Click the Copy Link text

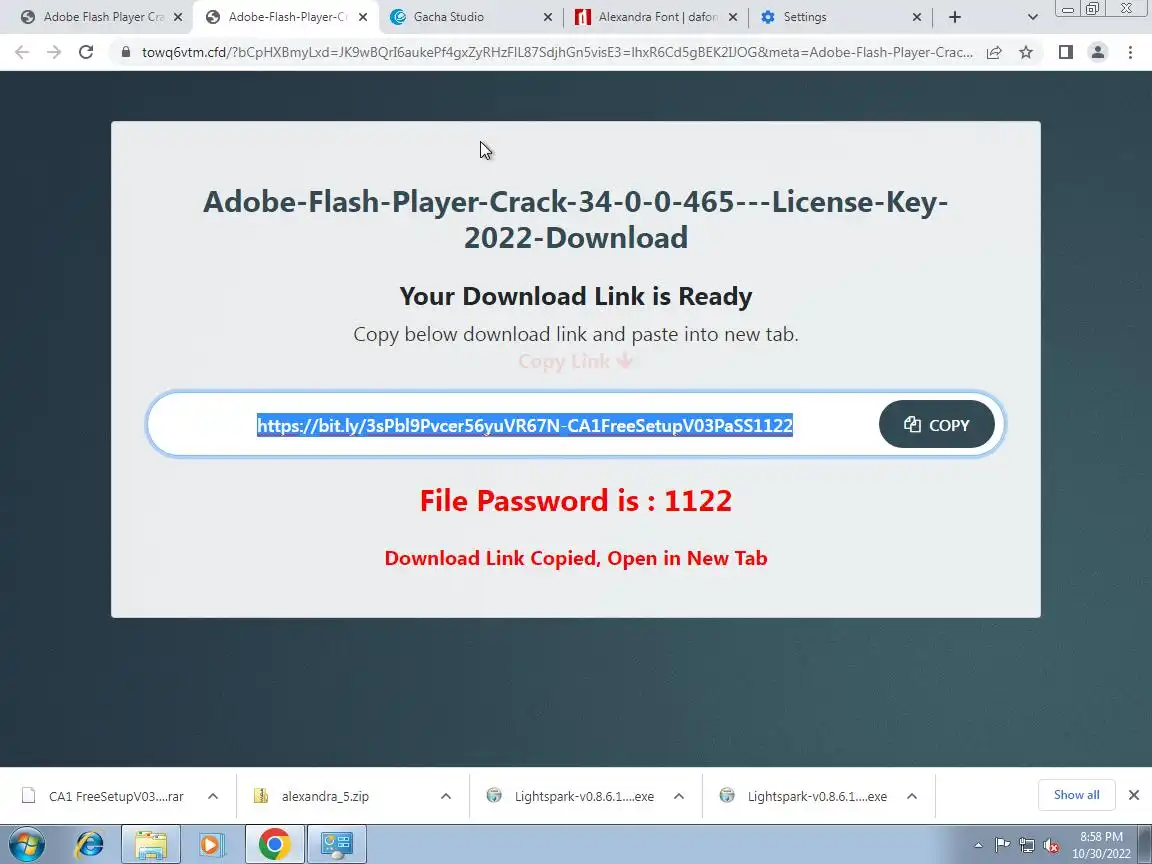(575, 361)
